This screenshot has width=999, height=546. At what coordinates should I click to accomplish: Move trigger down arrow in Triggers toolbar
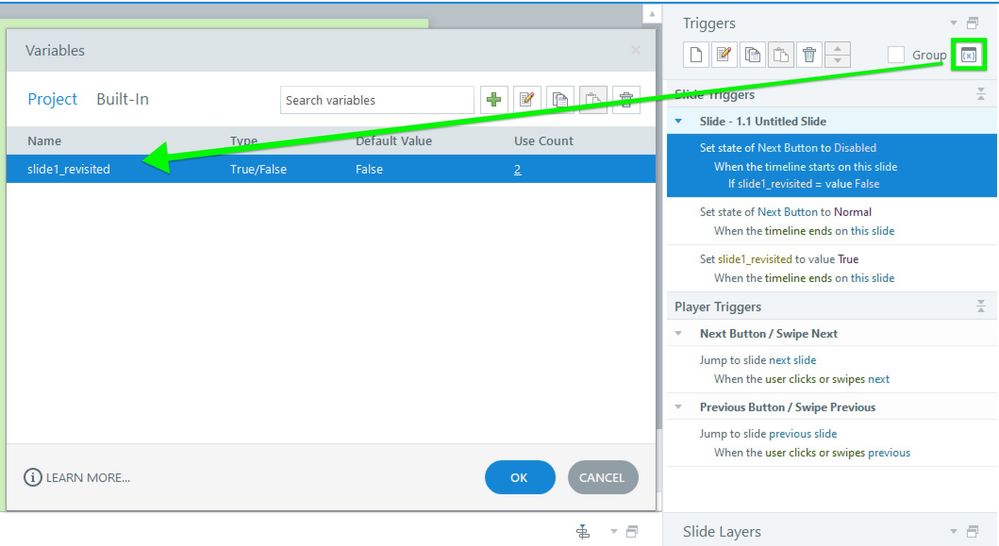(x=837, y=61)
